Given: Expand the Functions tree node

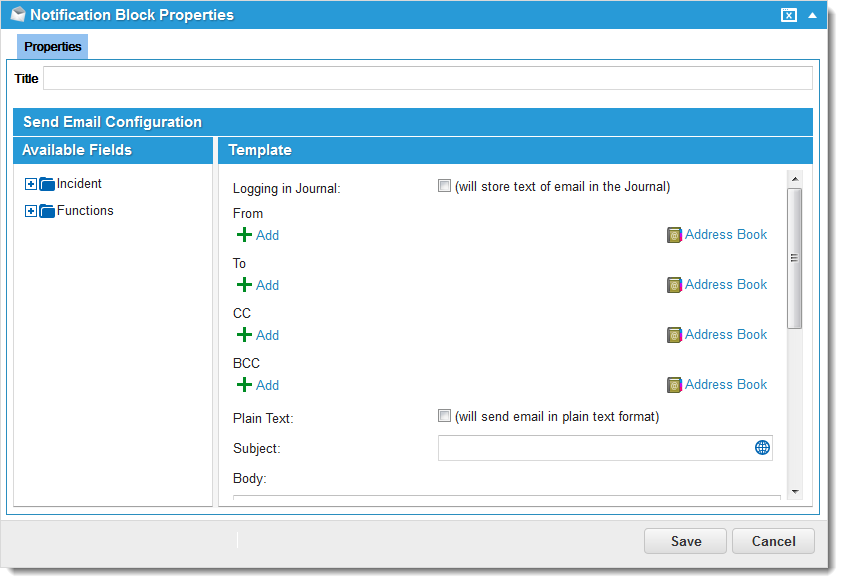Looking at the screenshot, I should pos(30,211).
